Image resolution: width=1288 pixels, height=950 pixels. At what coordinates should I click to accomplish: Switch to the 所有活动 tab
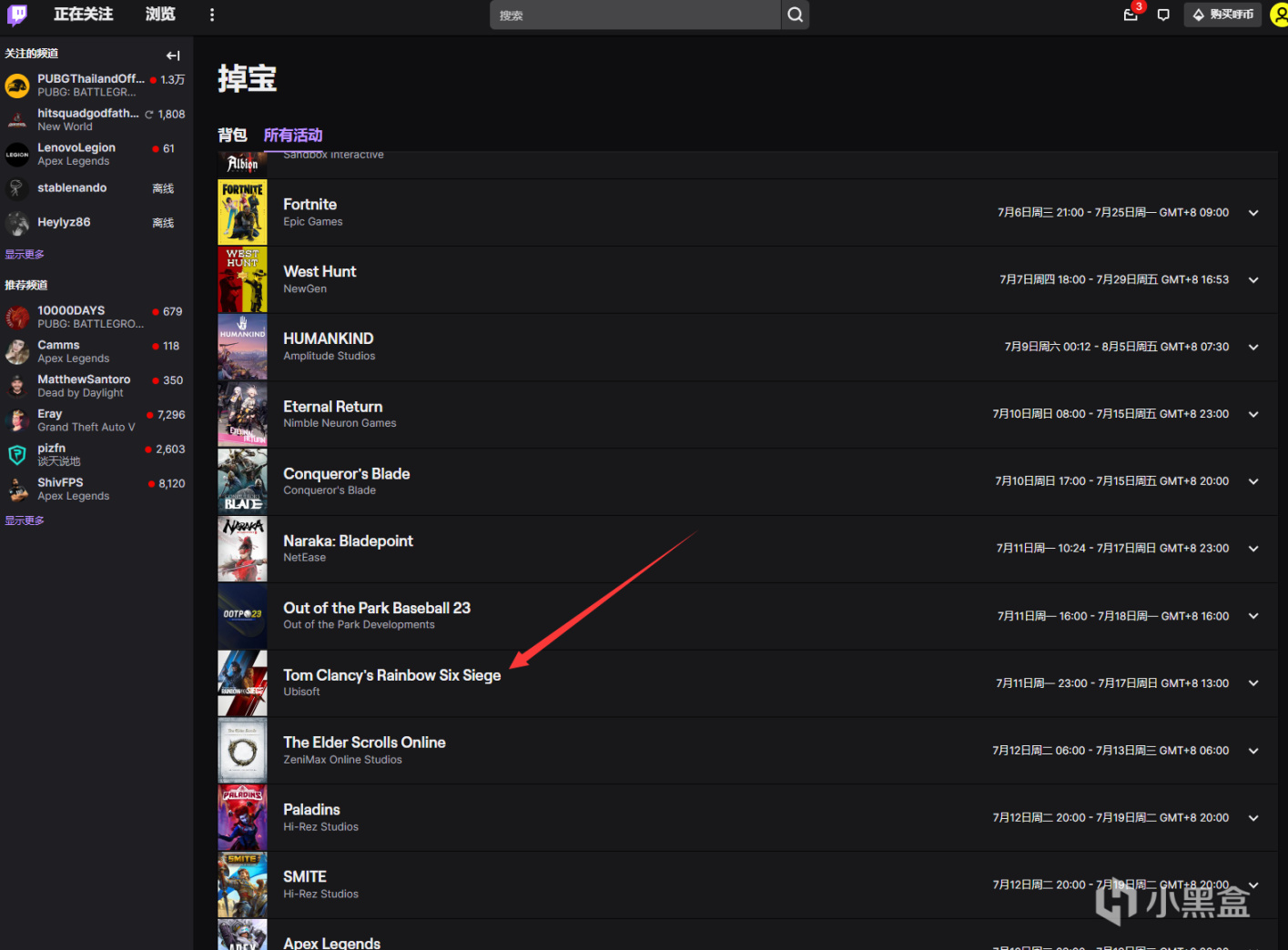tap(293, 135)
